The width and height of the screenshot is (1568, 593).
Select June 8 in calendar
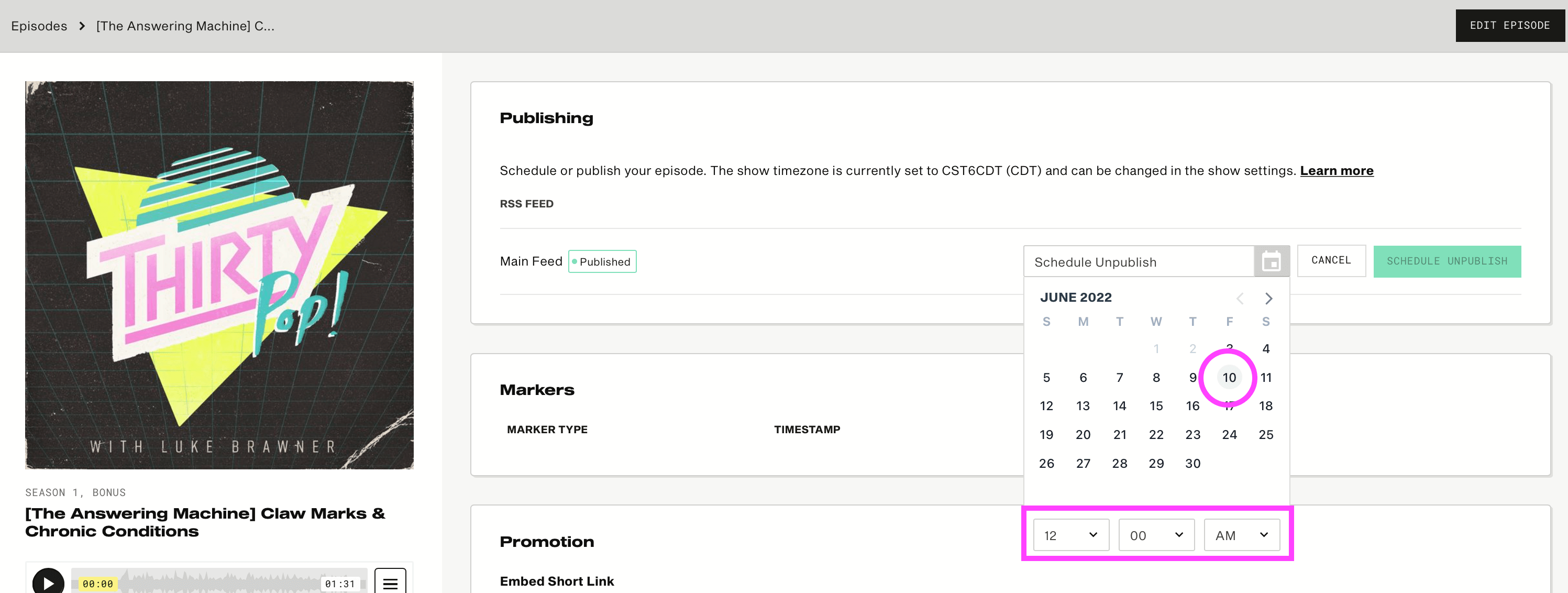pos(1156,378)
